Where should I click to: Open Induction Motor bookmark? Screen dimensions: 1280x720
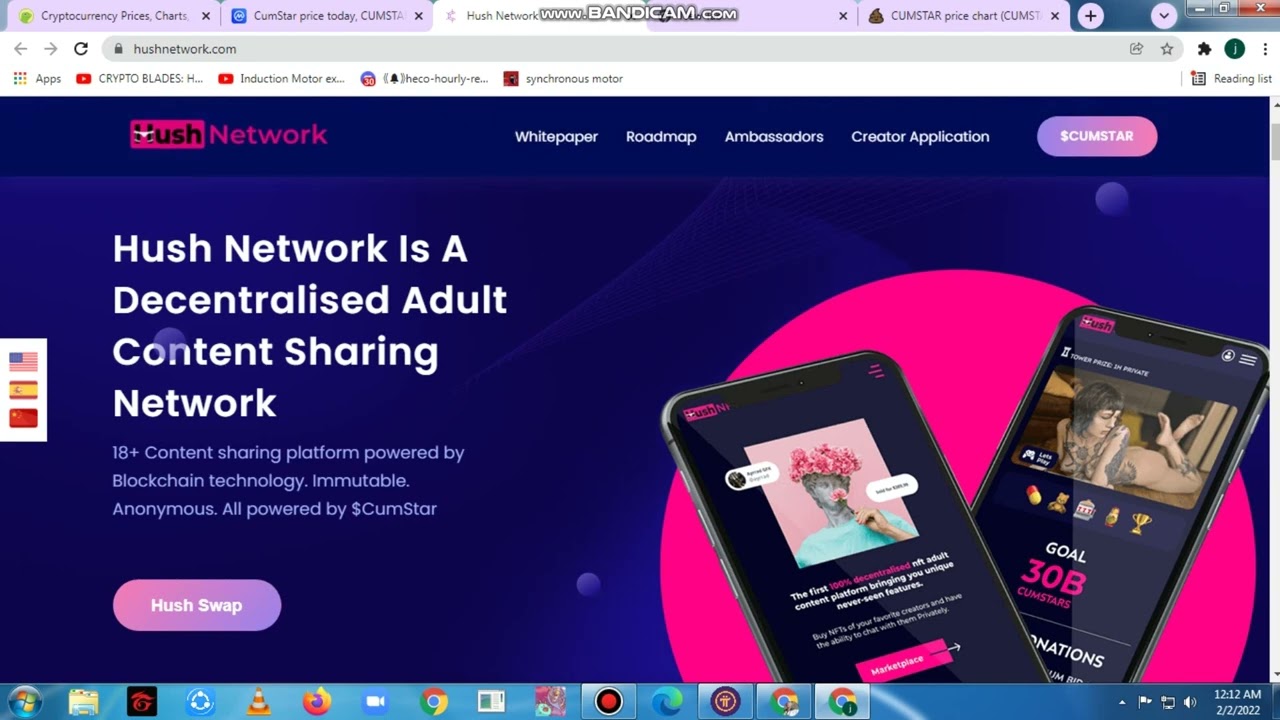[281, 78]
